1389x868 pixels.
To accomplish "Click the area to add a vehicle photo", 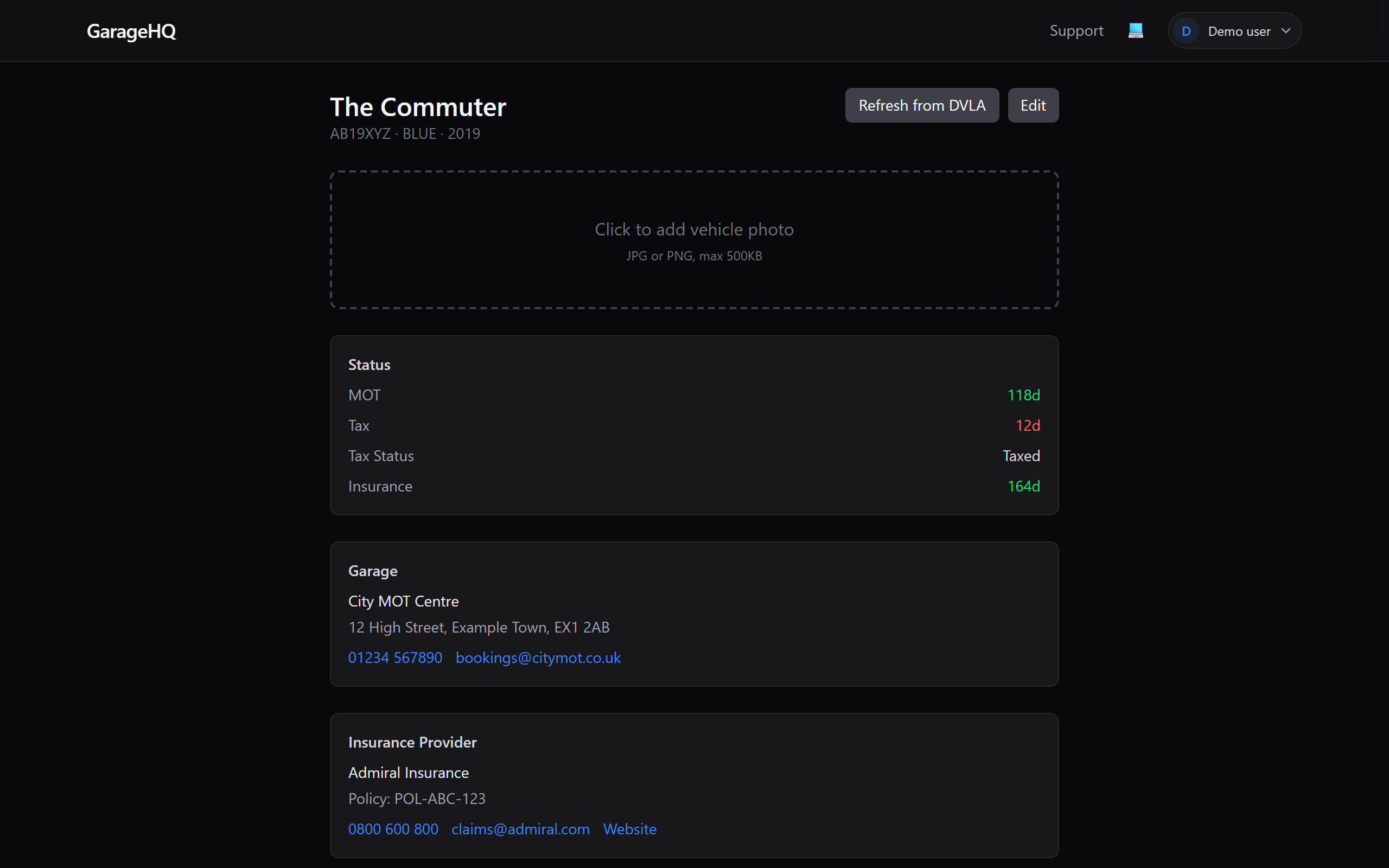I will 693,240.
